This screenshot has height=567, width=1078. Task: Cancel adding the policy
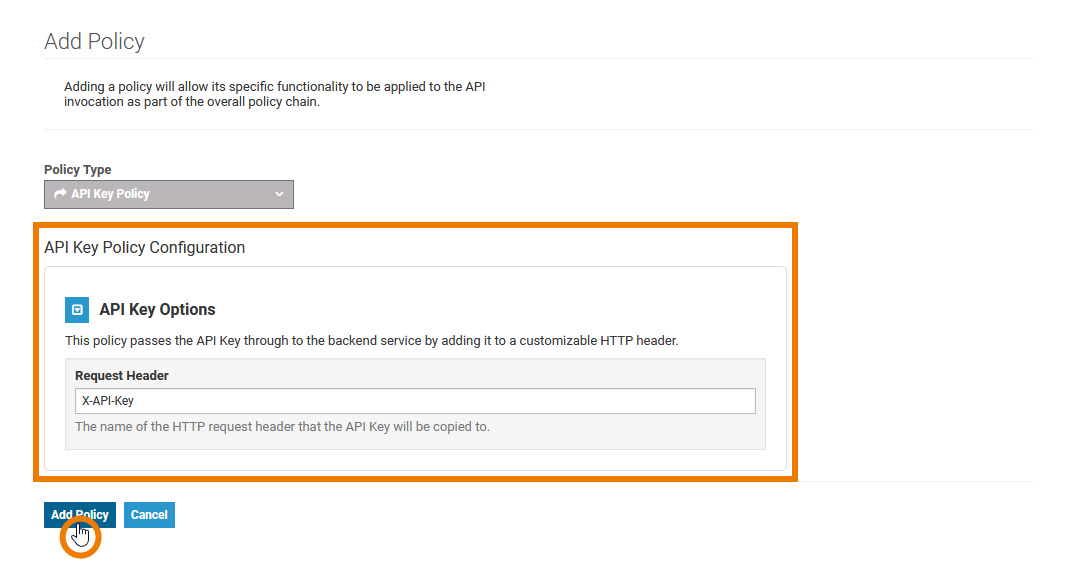[x=149, y=515]
